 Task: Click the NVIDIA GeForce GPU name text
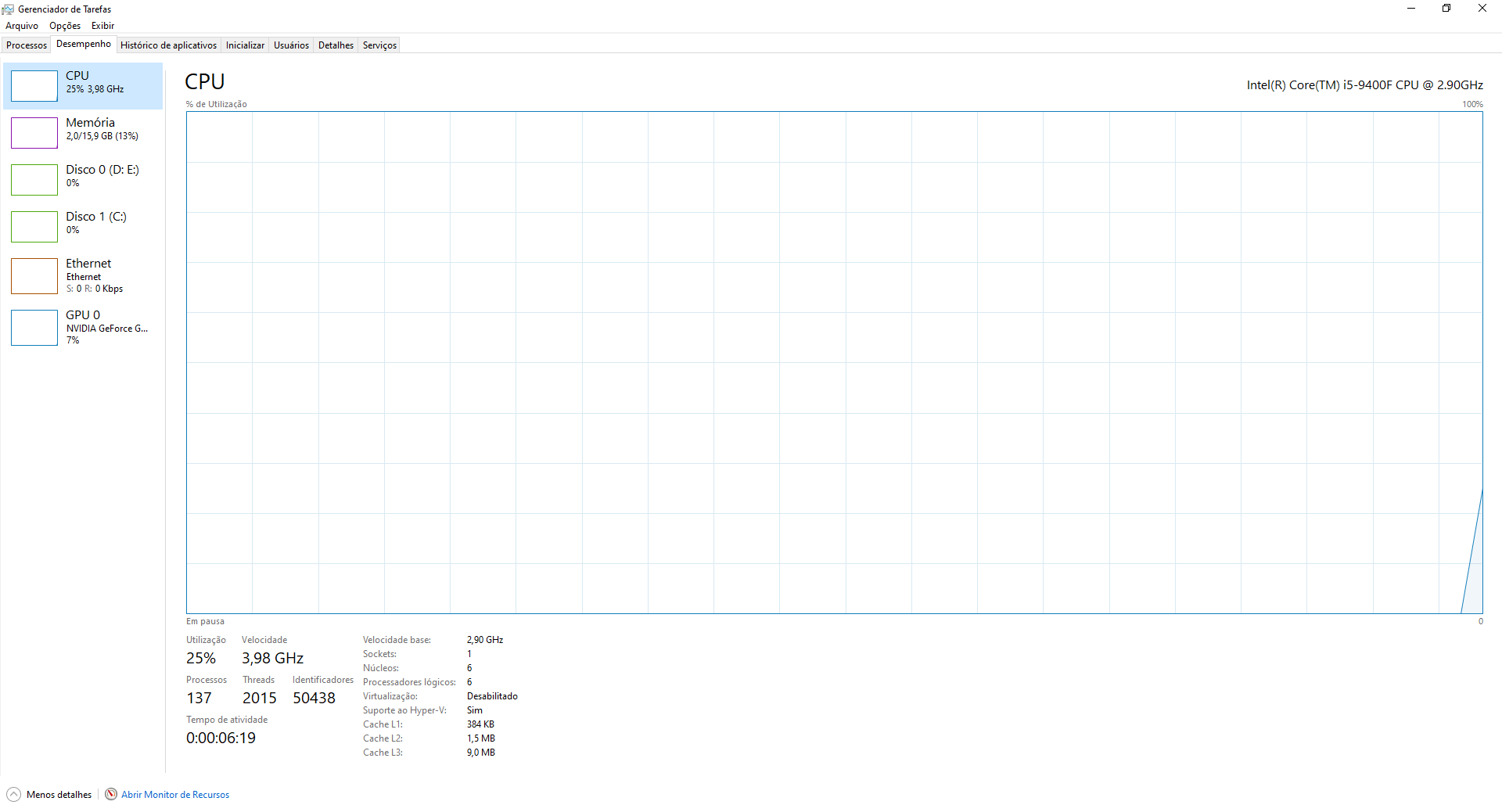tap(107, 329)
